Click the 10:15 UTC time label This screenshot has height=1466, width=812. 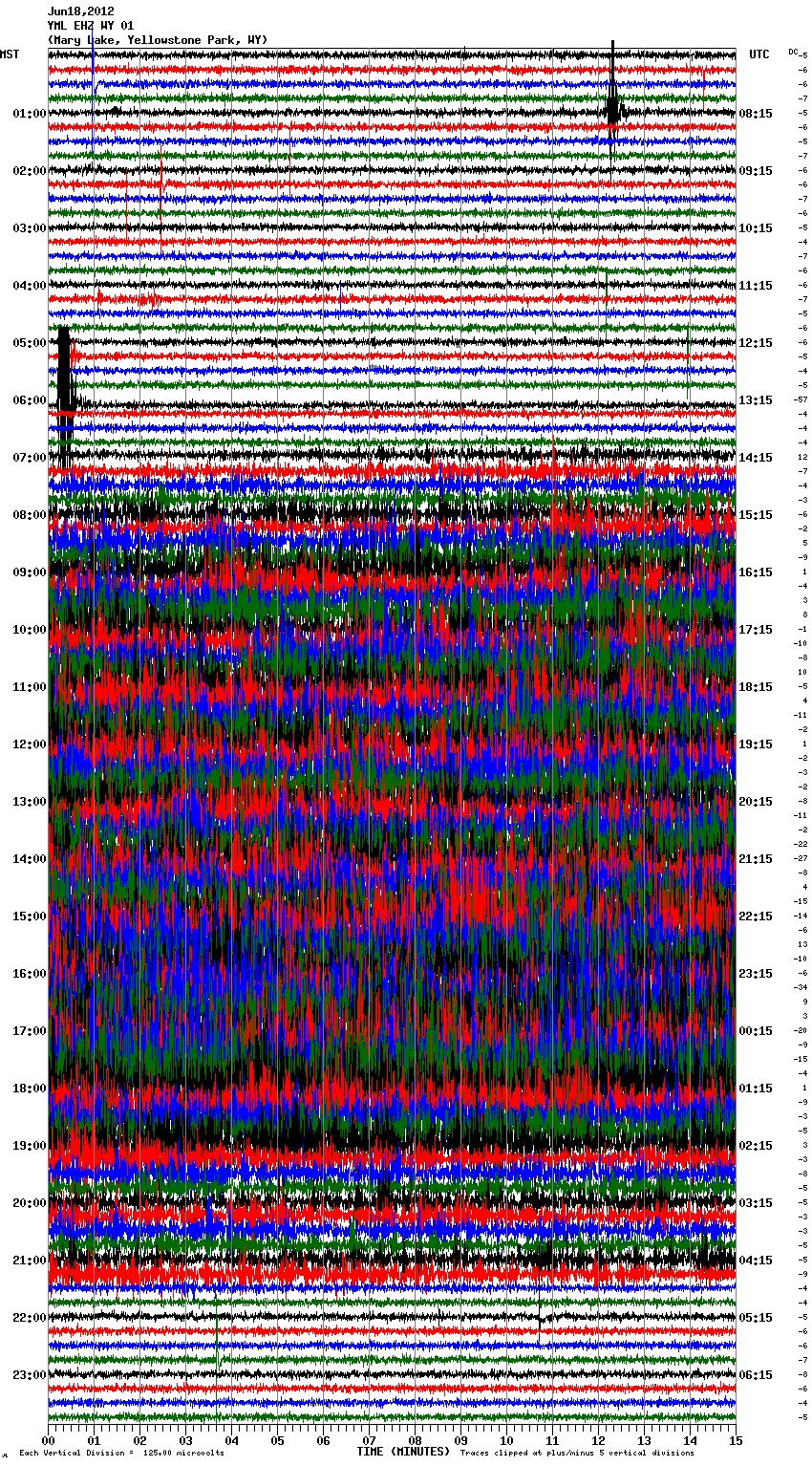point(756,228)
